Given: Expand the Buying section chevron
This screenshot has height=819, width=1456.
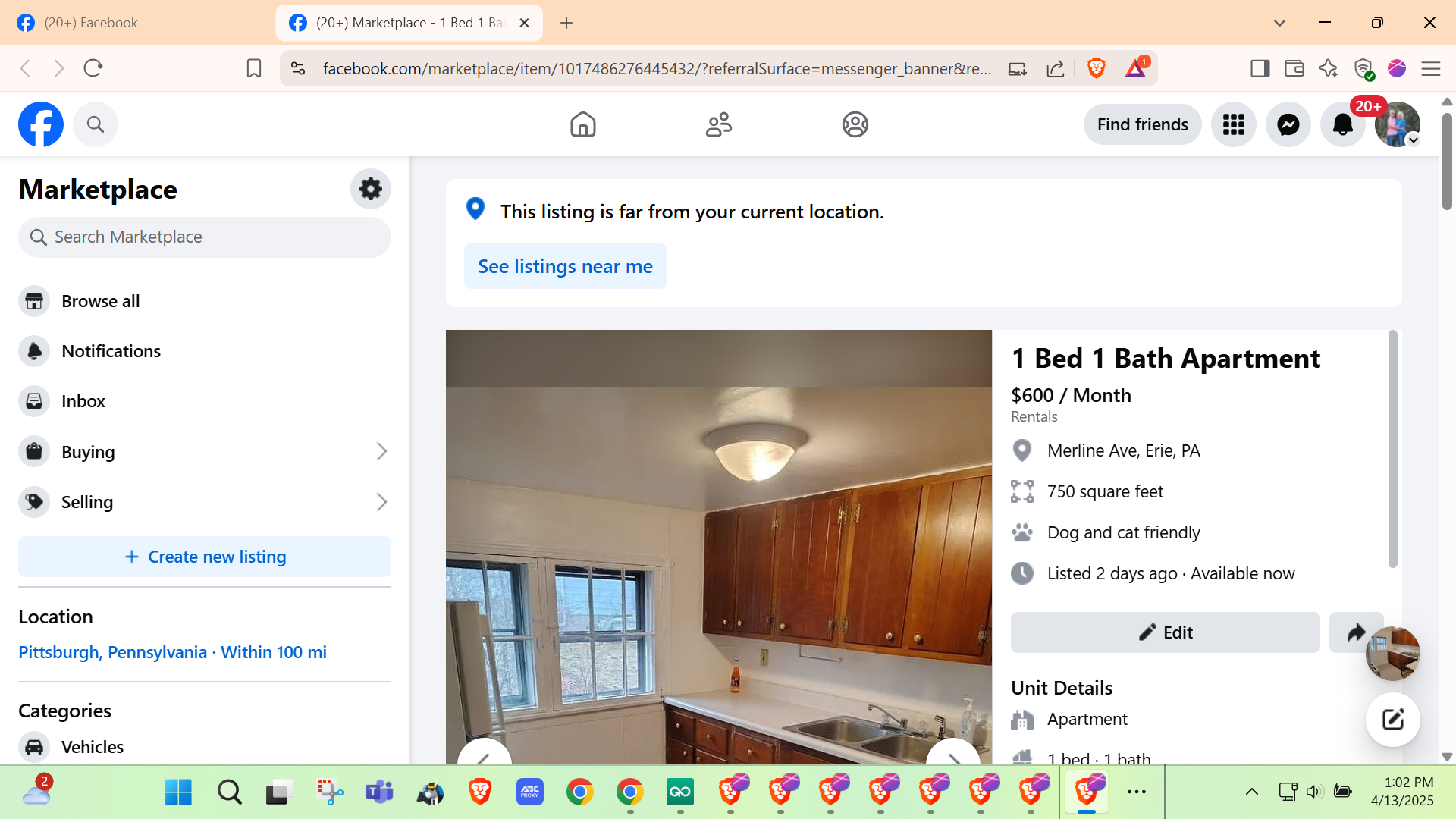Looking at the screenshot, I should pyautogui.click(x=381, y=452).
